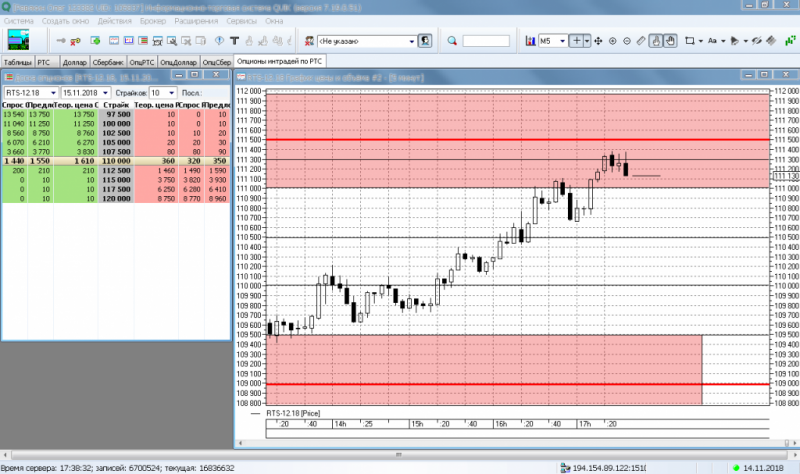Open the Сервисы menu
The width and height of the screenshot is (800, 474).
click(241, 21)
